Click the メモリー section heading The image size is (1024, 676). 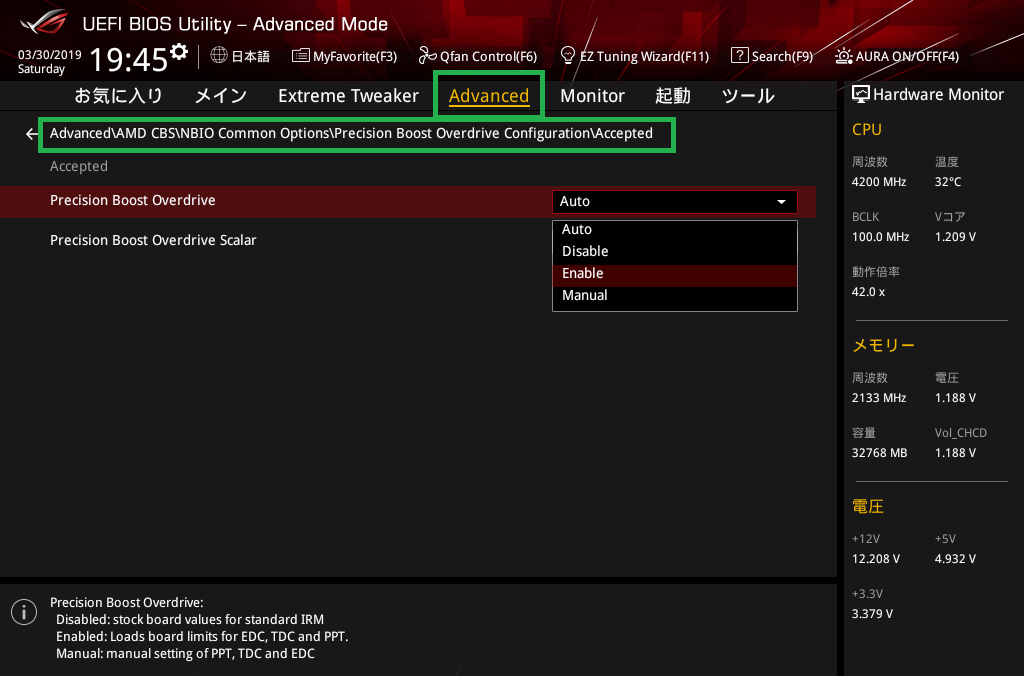click(x=883, y=346)
